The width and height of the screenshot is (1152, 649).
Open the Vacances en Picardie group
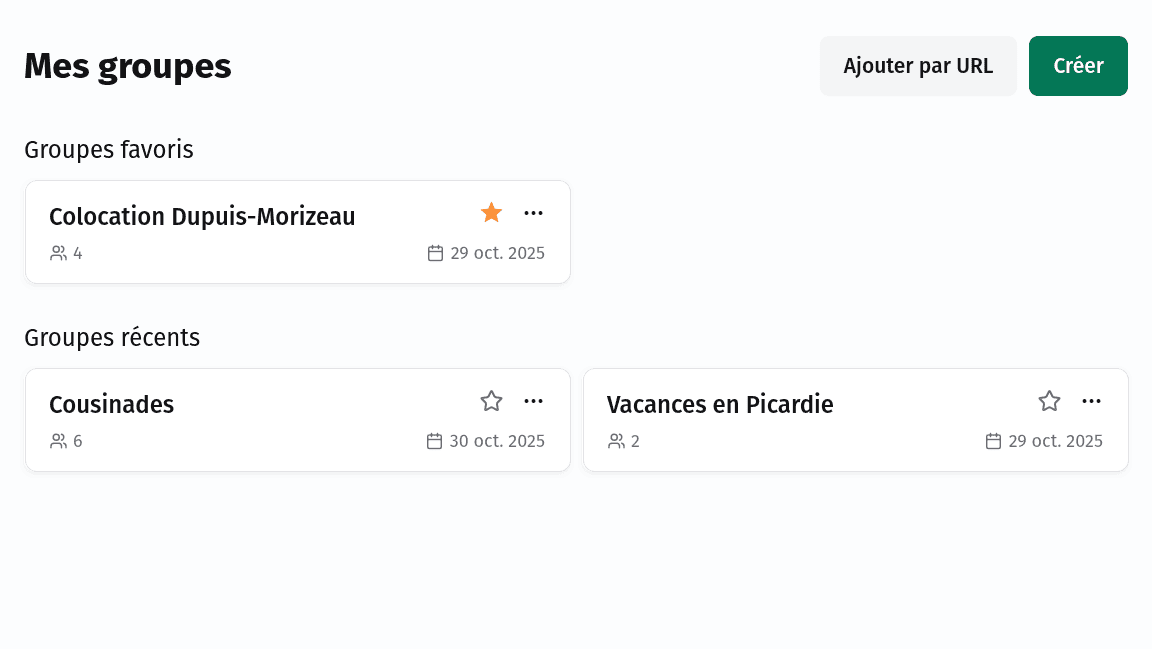point(720,405)
